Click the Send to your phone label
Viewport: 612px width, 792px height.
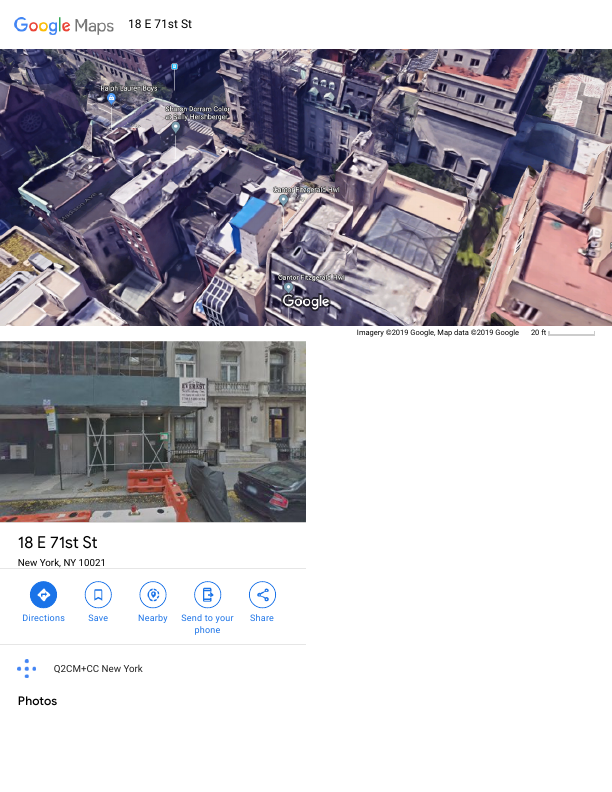tap(208, 624)
